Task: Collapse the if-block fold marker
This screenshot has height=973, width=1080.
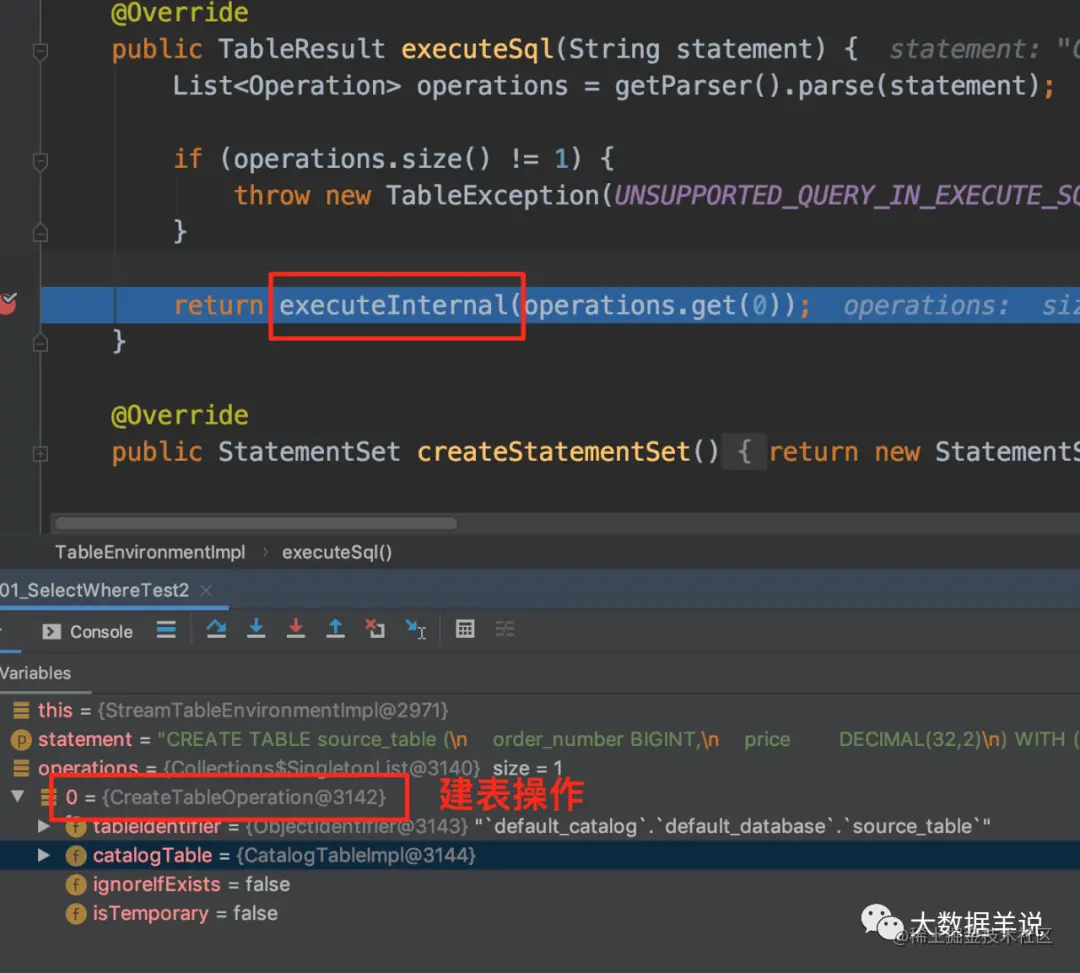Action: (x=40, y=160)
